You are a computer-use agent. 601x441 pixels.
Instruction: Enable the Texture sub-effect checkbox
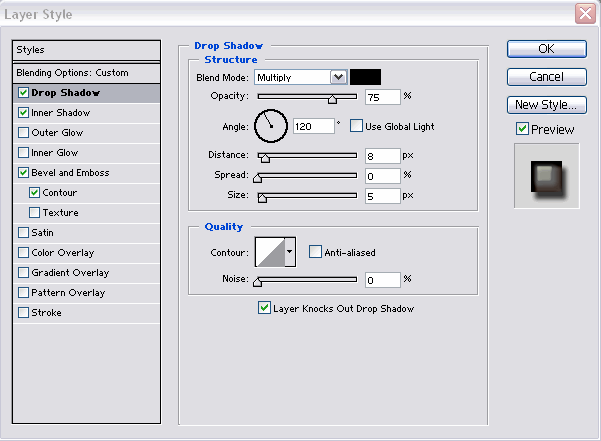point(34,212)
